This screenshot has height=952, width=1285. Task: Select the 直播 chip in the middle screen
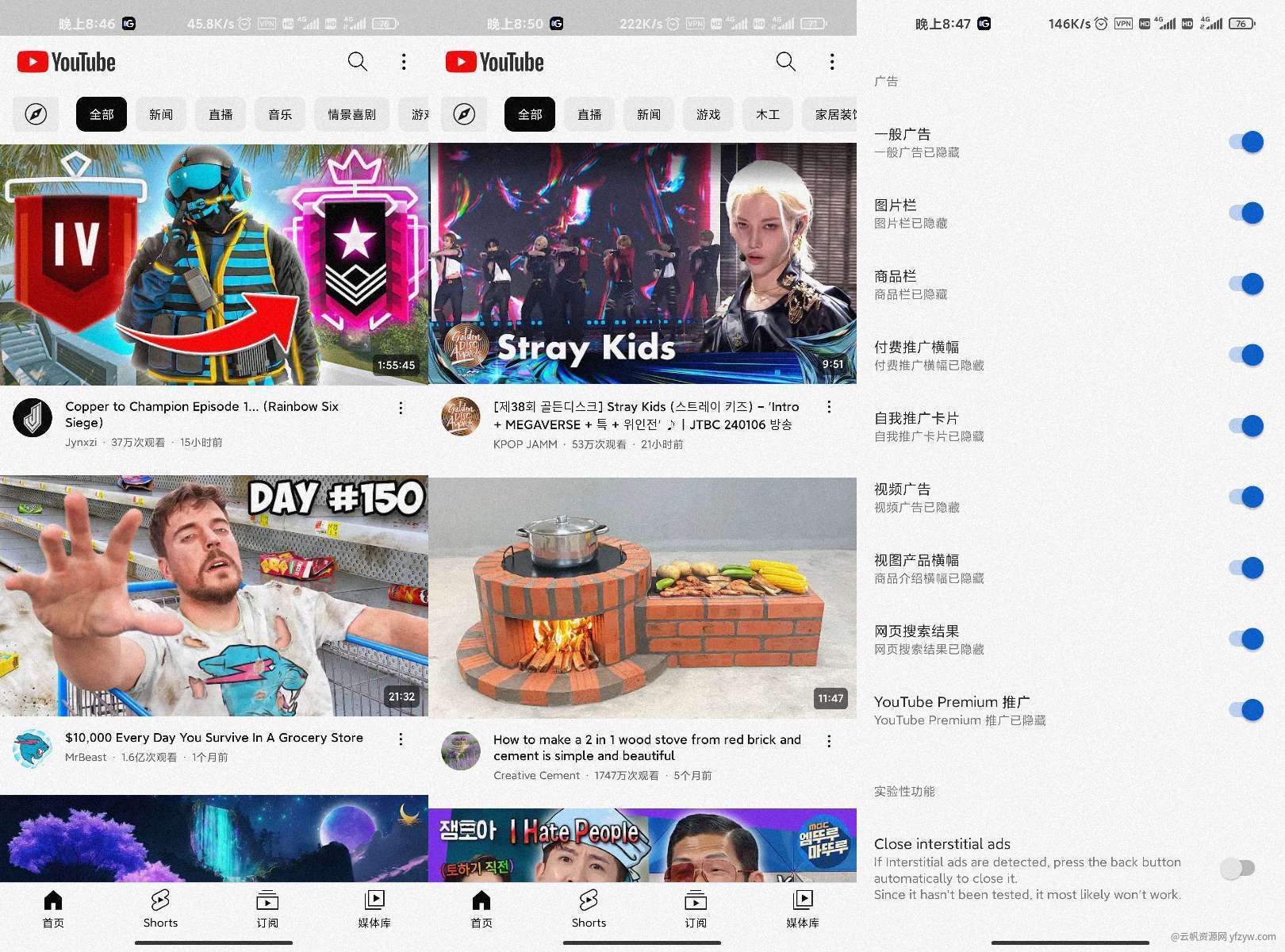[x=589, y=114]
